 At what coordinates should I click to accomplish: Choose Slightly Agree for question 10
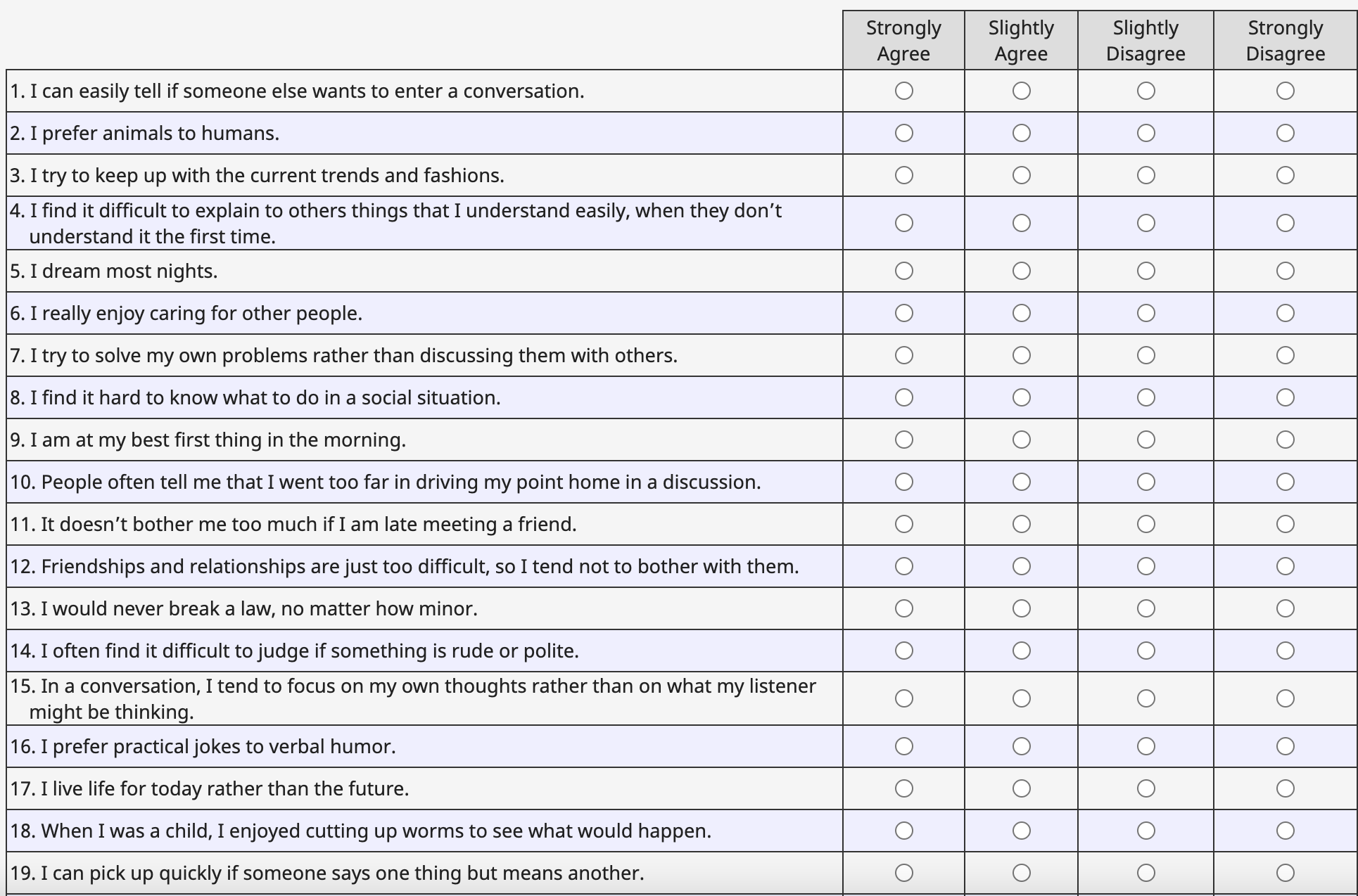click(x=1022, y=482)
